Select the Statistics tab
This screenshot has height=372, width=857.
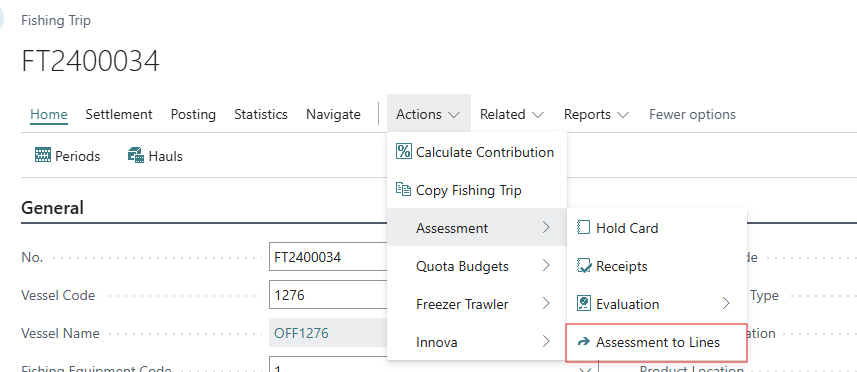(261, 114)
